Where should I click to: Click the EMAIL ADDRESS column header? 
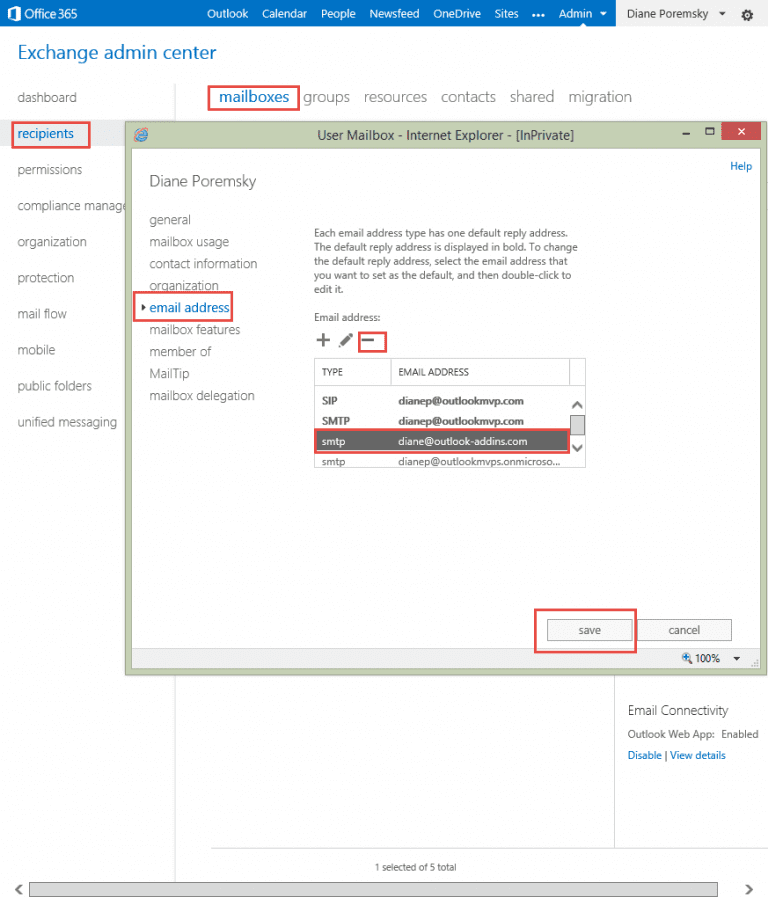tap(480, 372)
